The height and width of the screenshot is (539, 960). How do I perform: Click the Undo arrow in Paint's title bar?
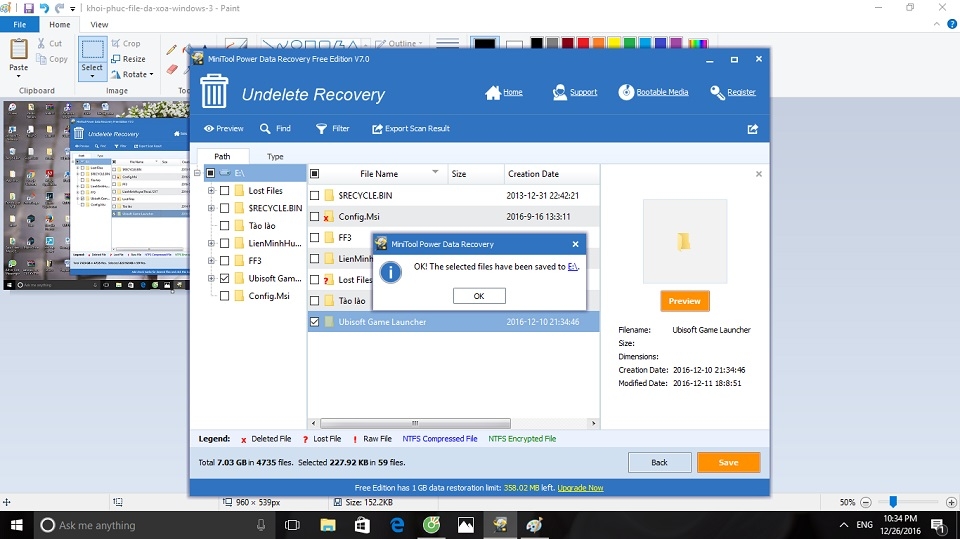coord(44,8)
